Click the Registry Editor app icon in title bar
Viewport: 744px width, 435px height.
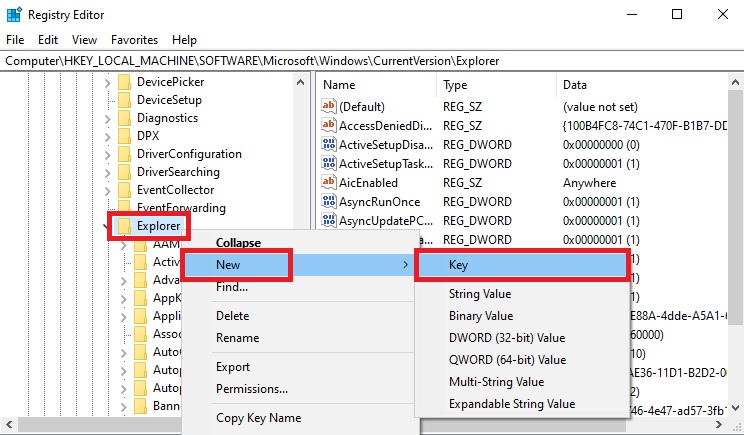tap(14, 15)
